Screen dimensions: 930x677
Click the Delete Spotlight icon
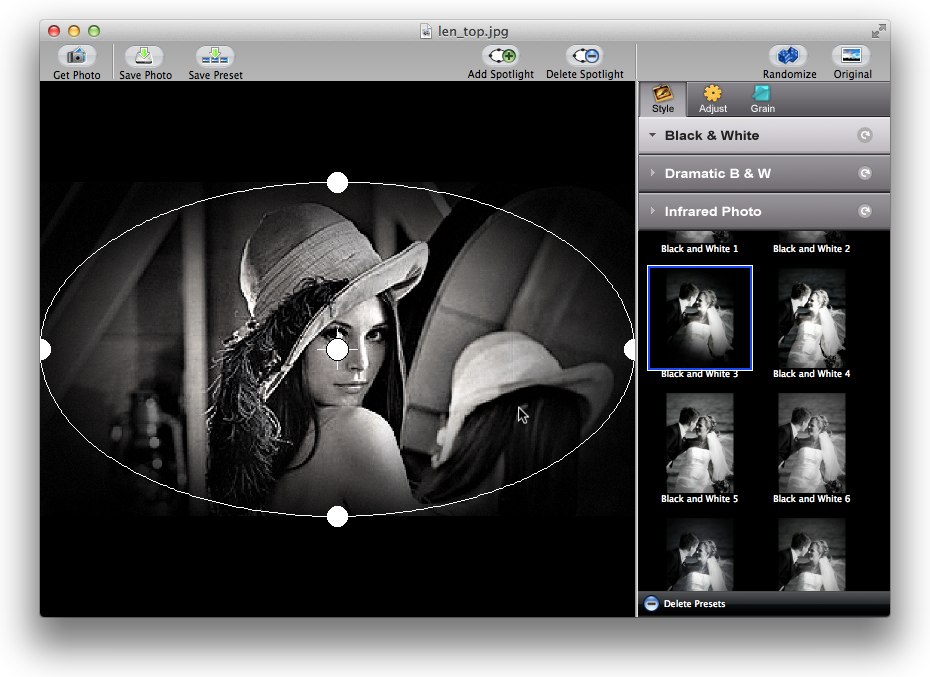click(x=585, y=56)
